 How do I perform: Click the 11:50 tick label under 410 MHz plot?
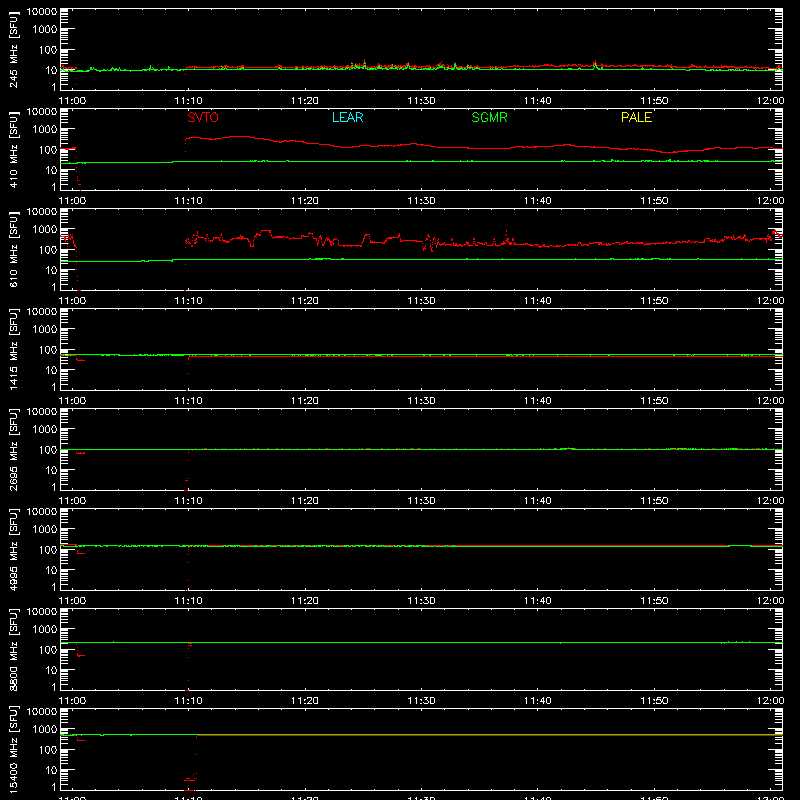click(654, 201)
